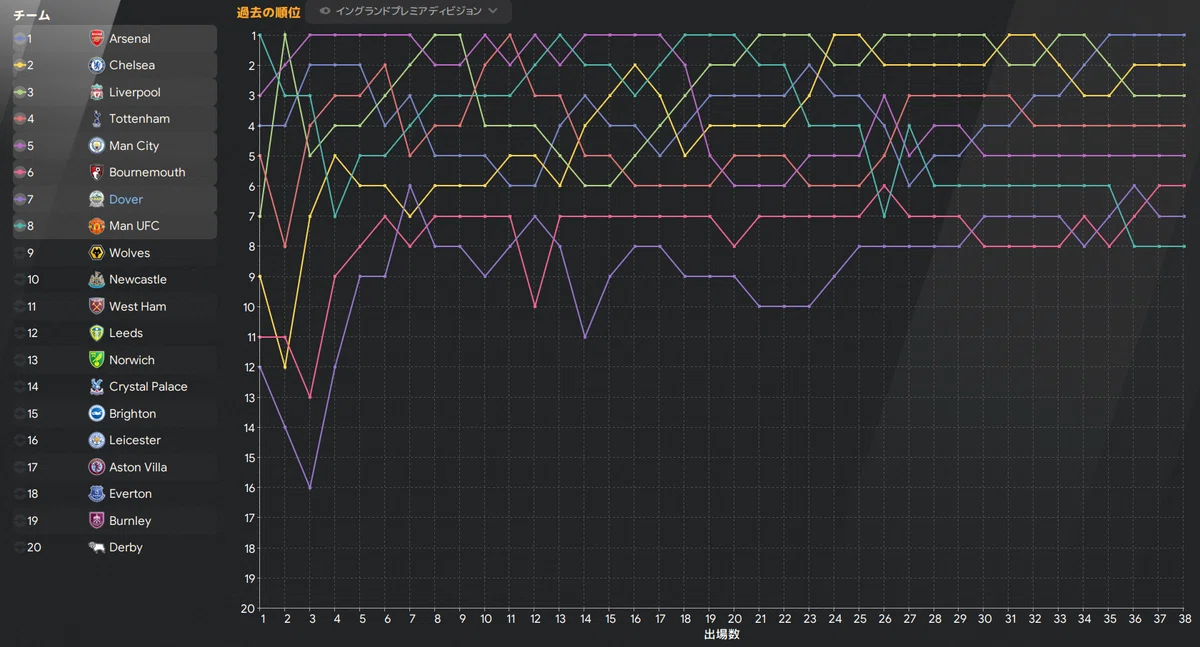Click the Leeds team name
This screenshot has width=1200, height=647.
point(126,333)
